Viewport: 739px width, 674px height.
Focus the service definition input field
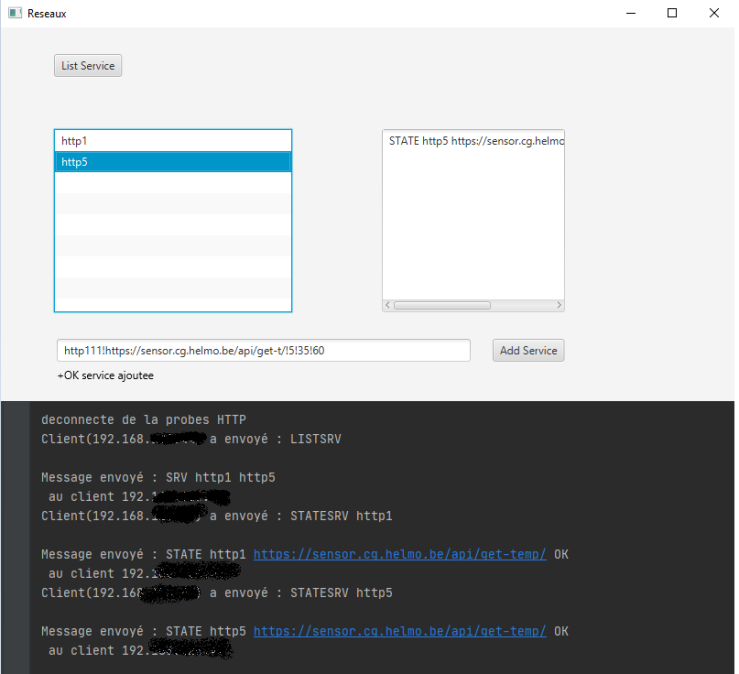(x=263, y=351)
